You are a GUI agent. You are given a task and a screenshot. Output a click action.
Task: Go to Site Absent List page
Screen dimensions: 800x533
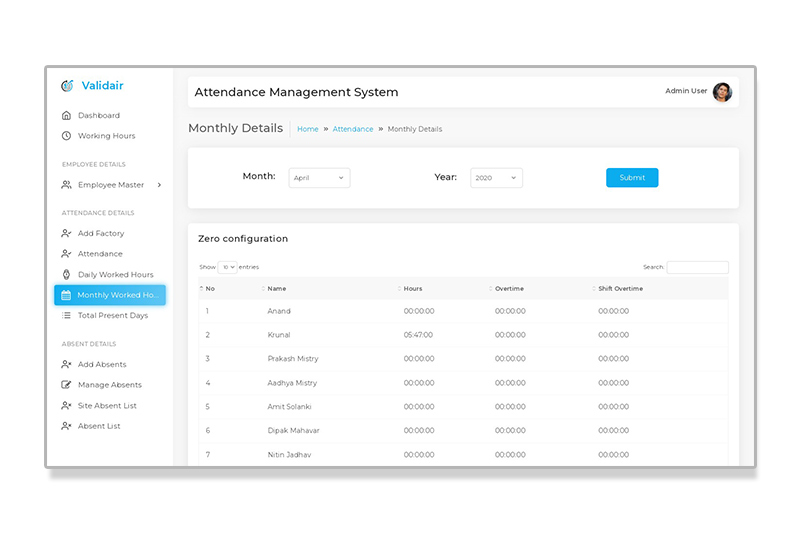(x=107, y=406)
